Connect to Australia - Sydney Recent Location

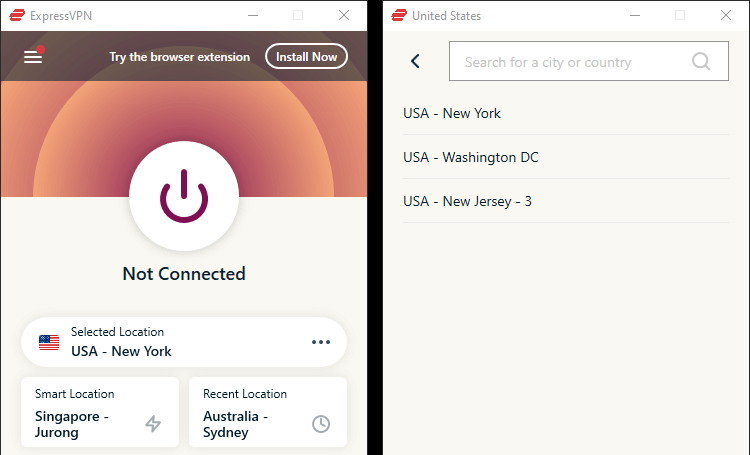tap(268, 412)
